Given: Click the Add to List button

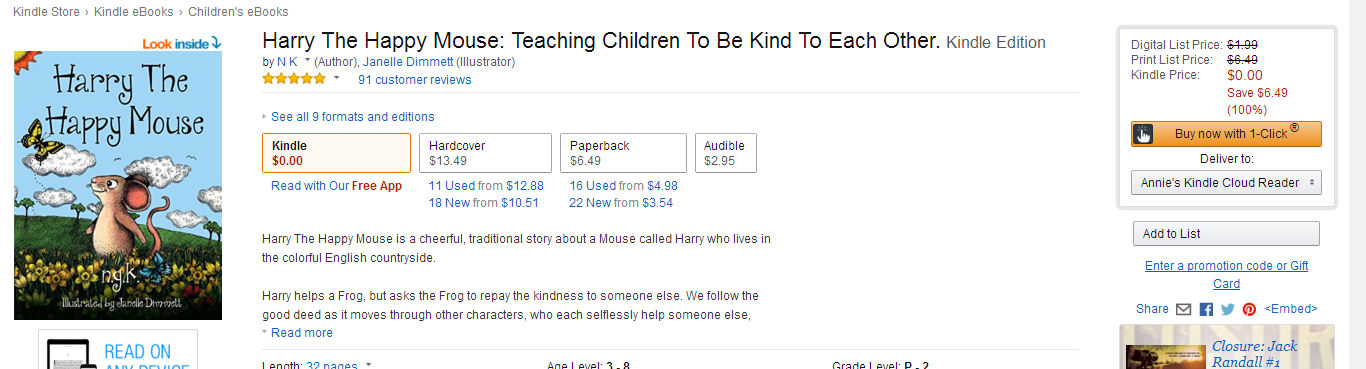Looking at the screenshot, I should pyautogui.click(x=1226, y=234).
